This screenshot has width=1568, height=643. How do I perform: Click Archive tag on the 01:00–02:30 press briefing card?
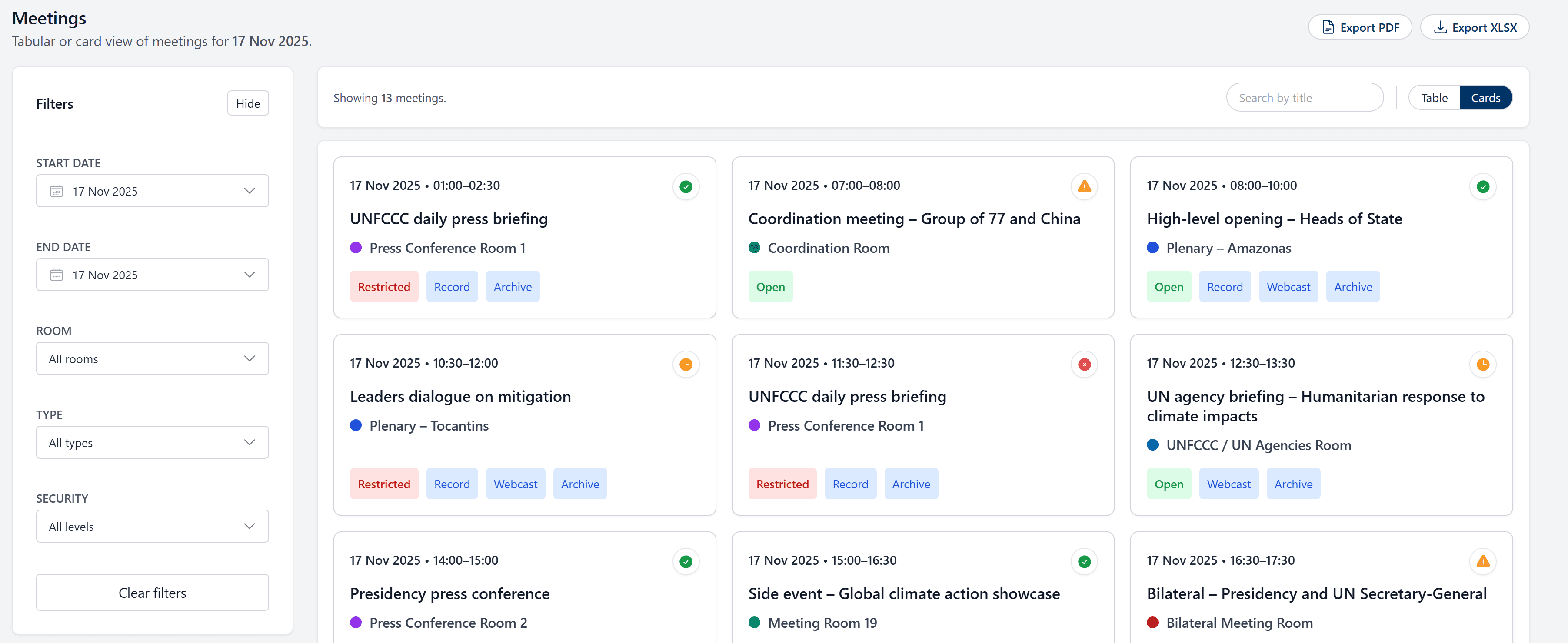(513, 286)
